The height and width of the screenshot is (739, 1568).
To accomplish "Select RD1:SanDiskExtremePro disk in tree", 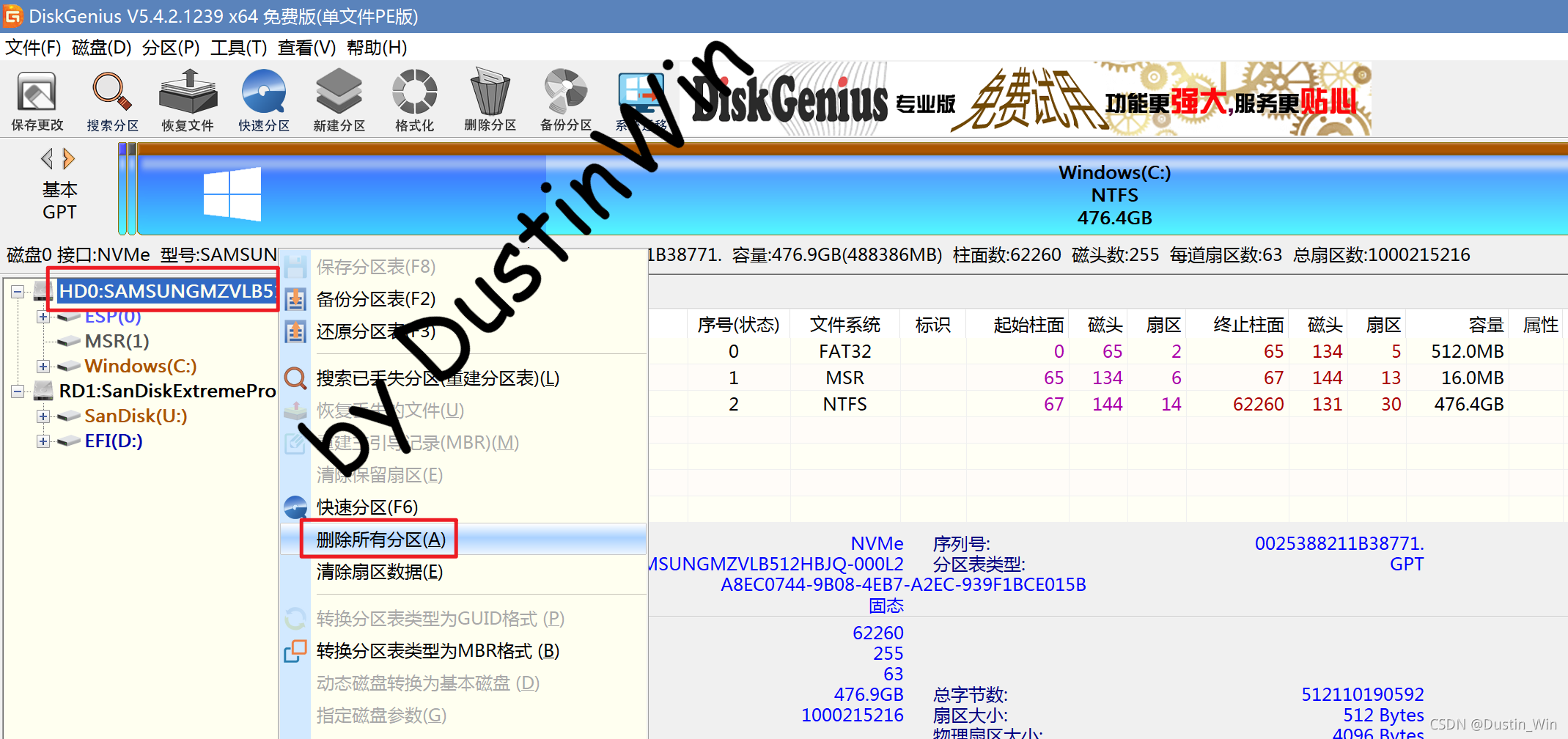I will (167, 391).
